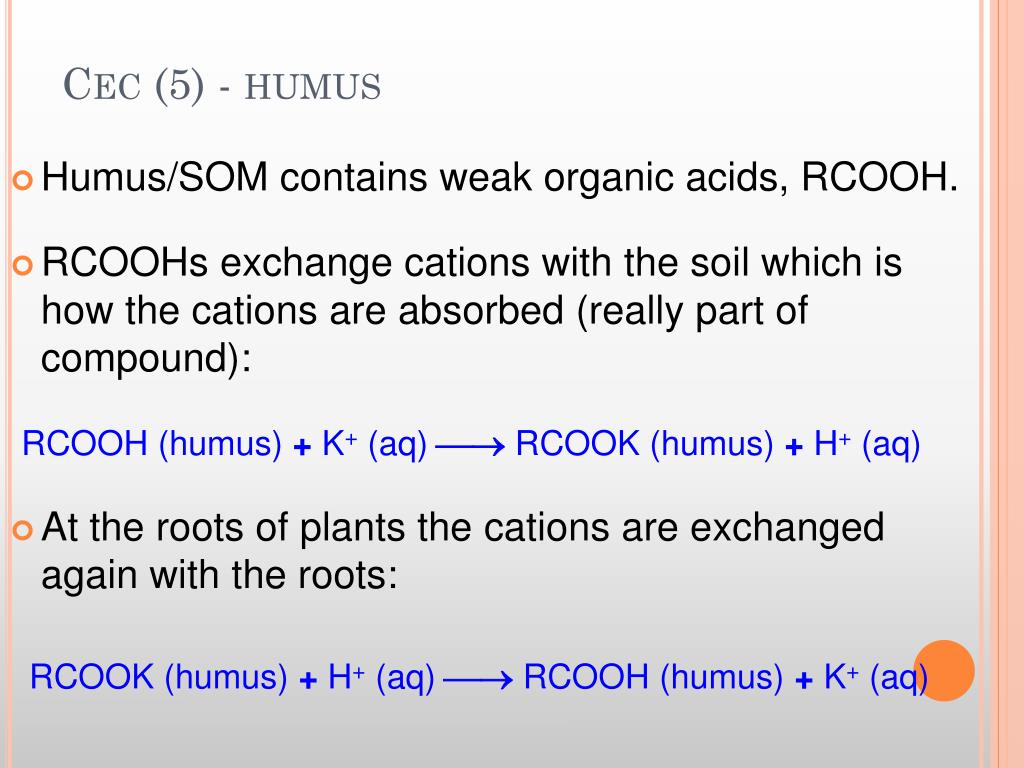1024x768 pixels.
Task: Click the word 'RCOOH.' ending the first bullet
Action: [x=880, y=177]
